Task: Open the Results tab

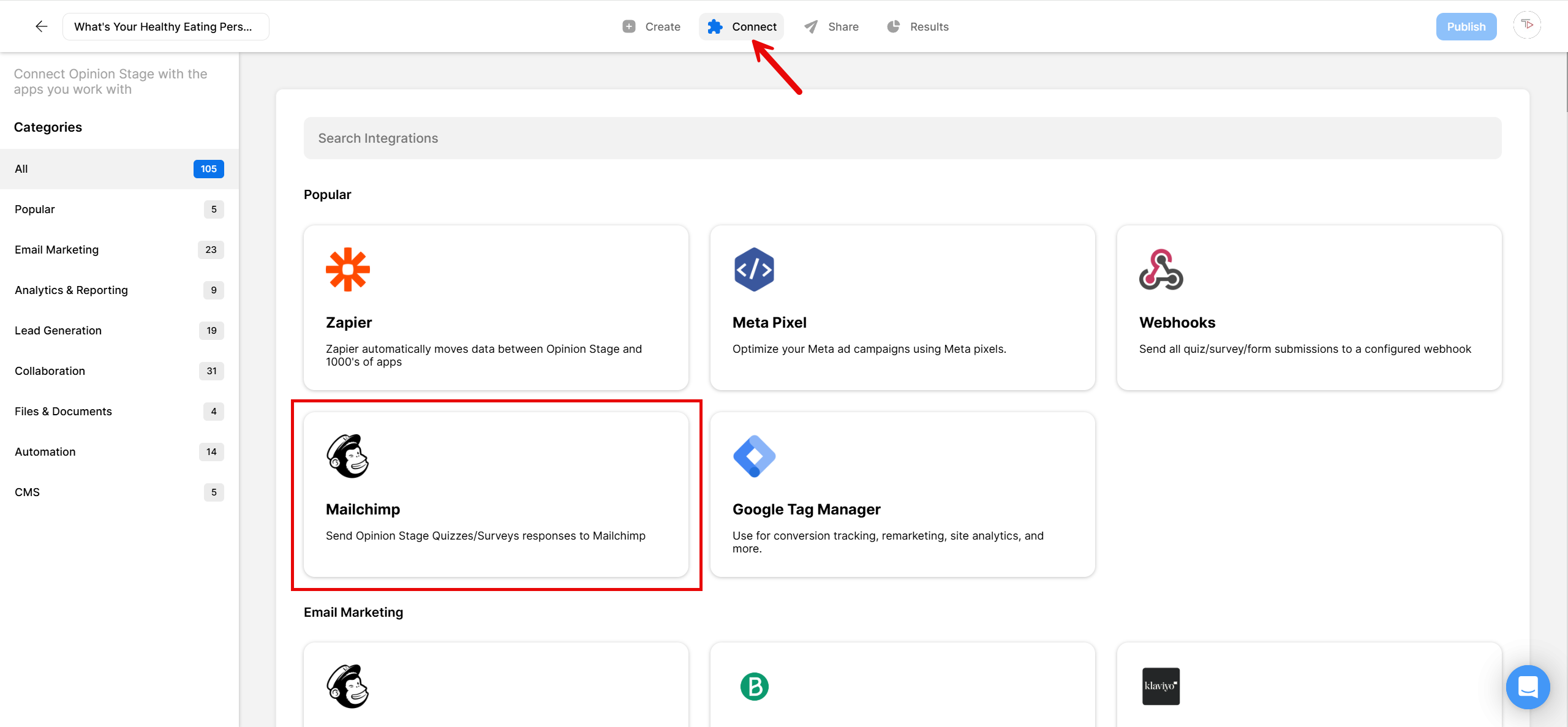Action: tap(918, 26)
